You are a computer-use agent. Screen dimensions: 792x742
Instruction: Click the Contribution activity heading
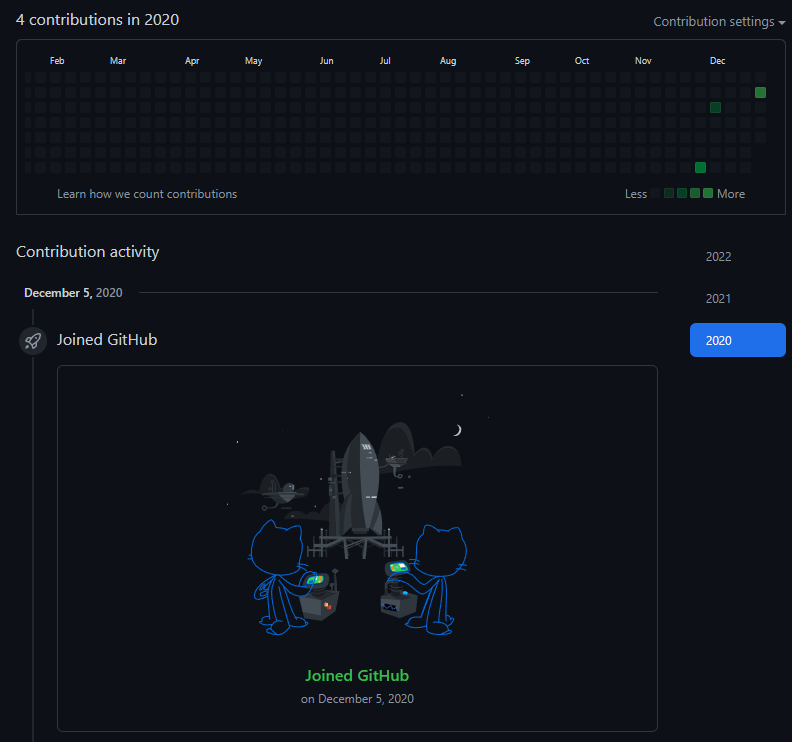[88, 252]
